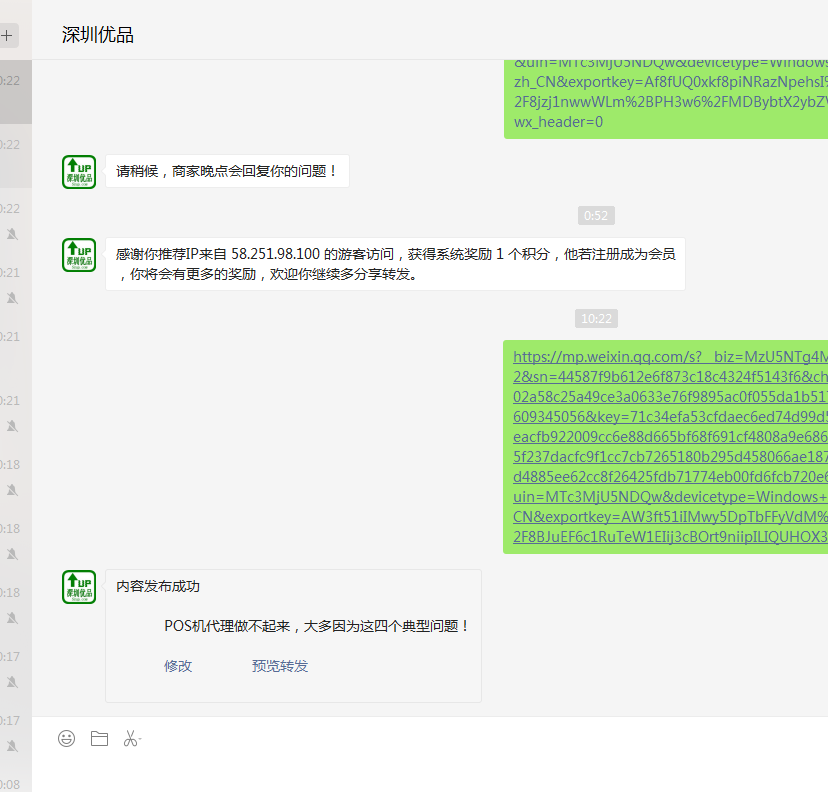The image size is (828, 792).
Task: Click the 深圳优品 chat title at top
Action: 98,36
